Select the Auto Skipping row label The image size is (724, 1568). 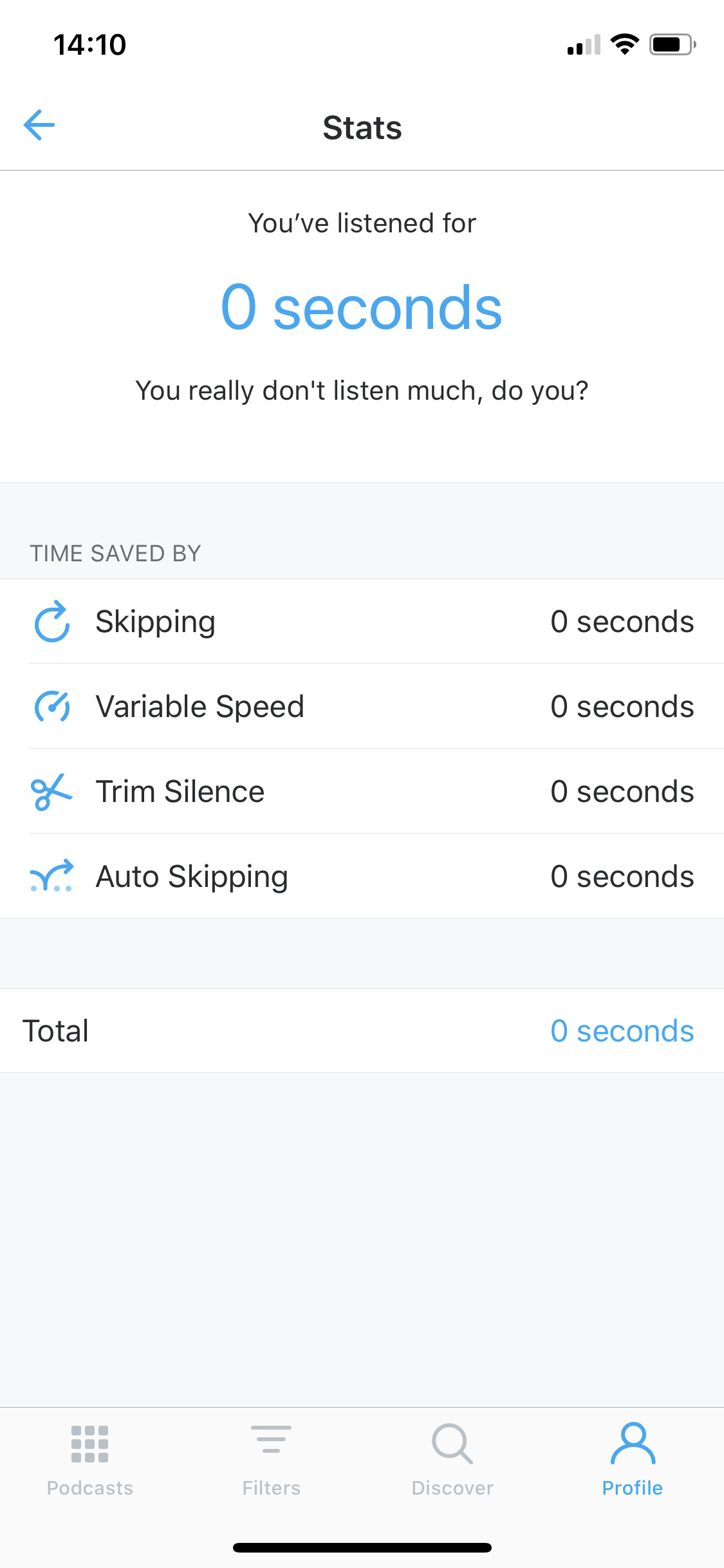click(x=192, y=877)
